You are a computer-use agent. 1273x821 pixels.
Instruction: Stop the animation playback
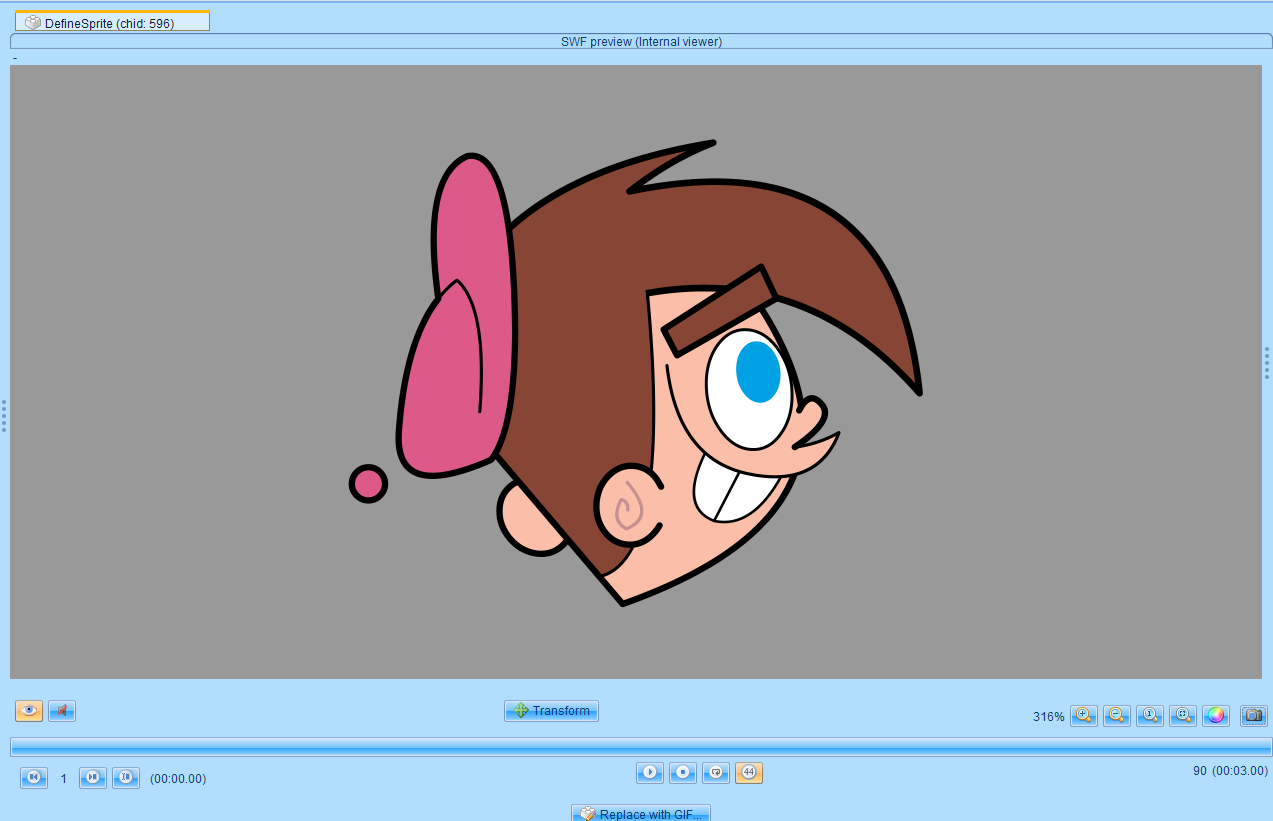click(683, 772)
